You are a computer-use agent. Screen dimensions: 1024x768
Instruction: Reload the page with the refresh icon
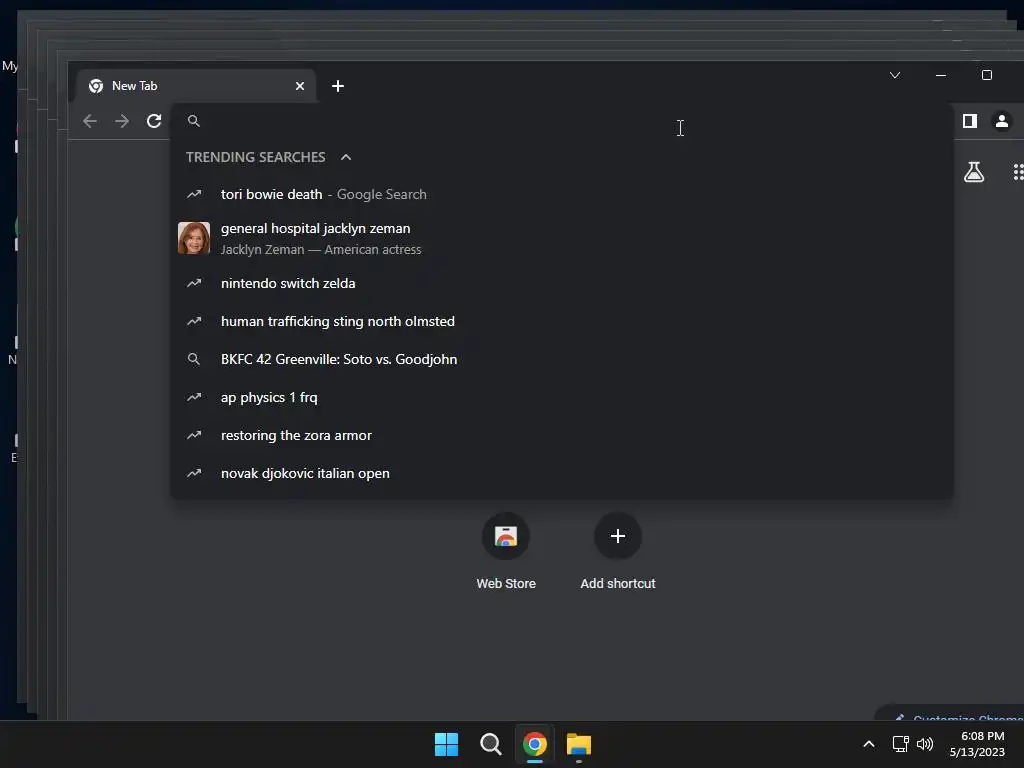click(154, 121)
